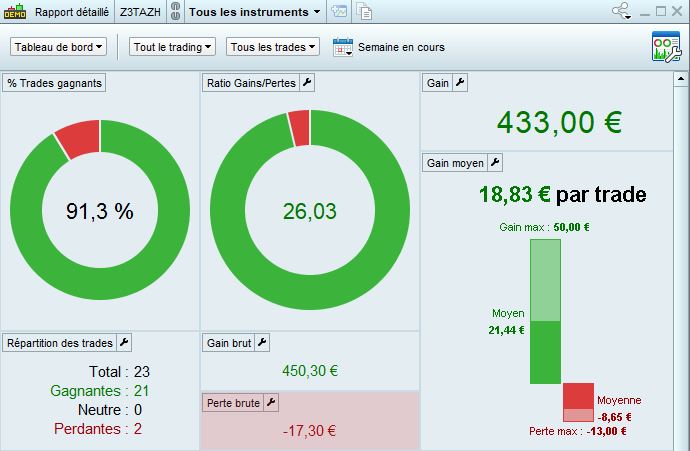The width and height of the screenshot is (690, 451).
Task: Click the 91,3 % donut center value
Action: pos(100,211)
